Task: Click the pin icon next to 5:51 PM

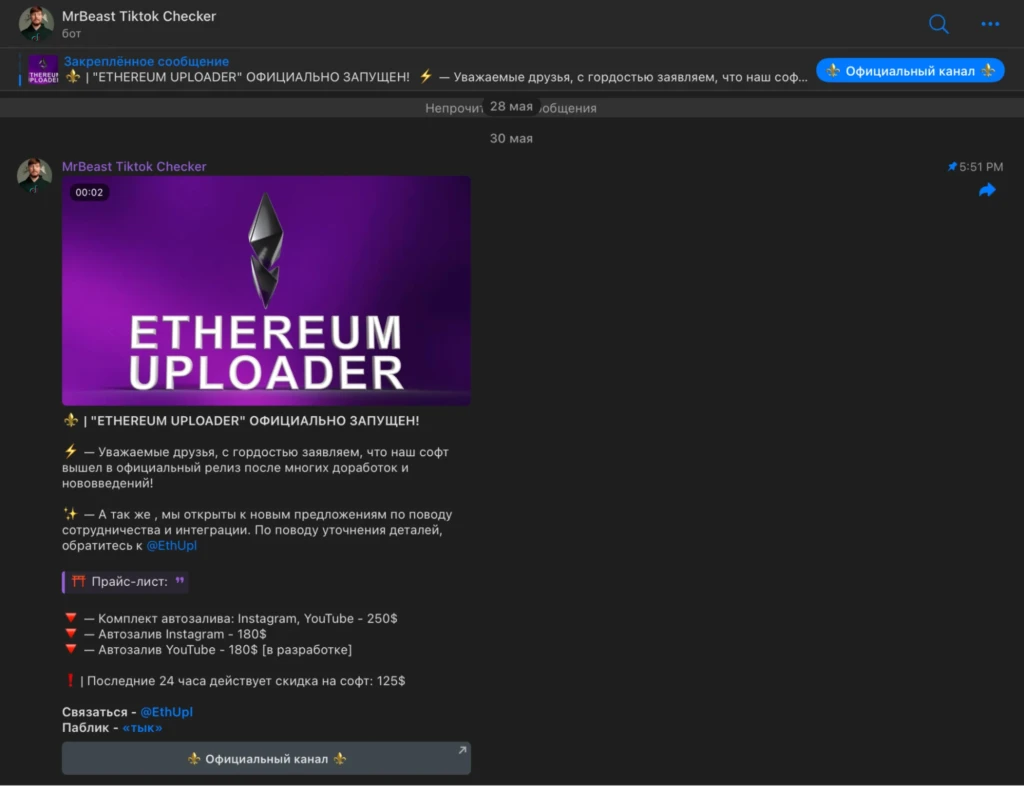Action: [952, 167]
